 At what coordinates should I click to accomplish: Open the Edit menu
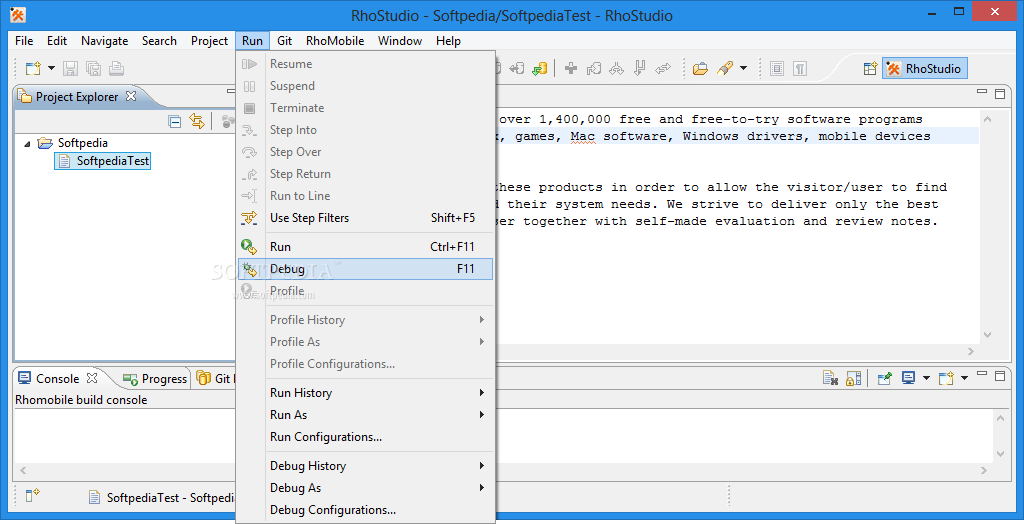click(x=57, y=41)
